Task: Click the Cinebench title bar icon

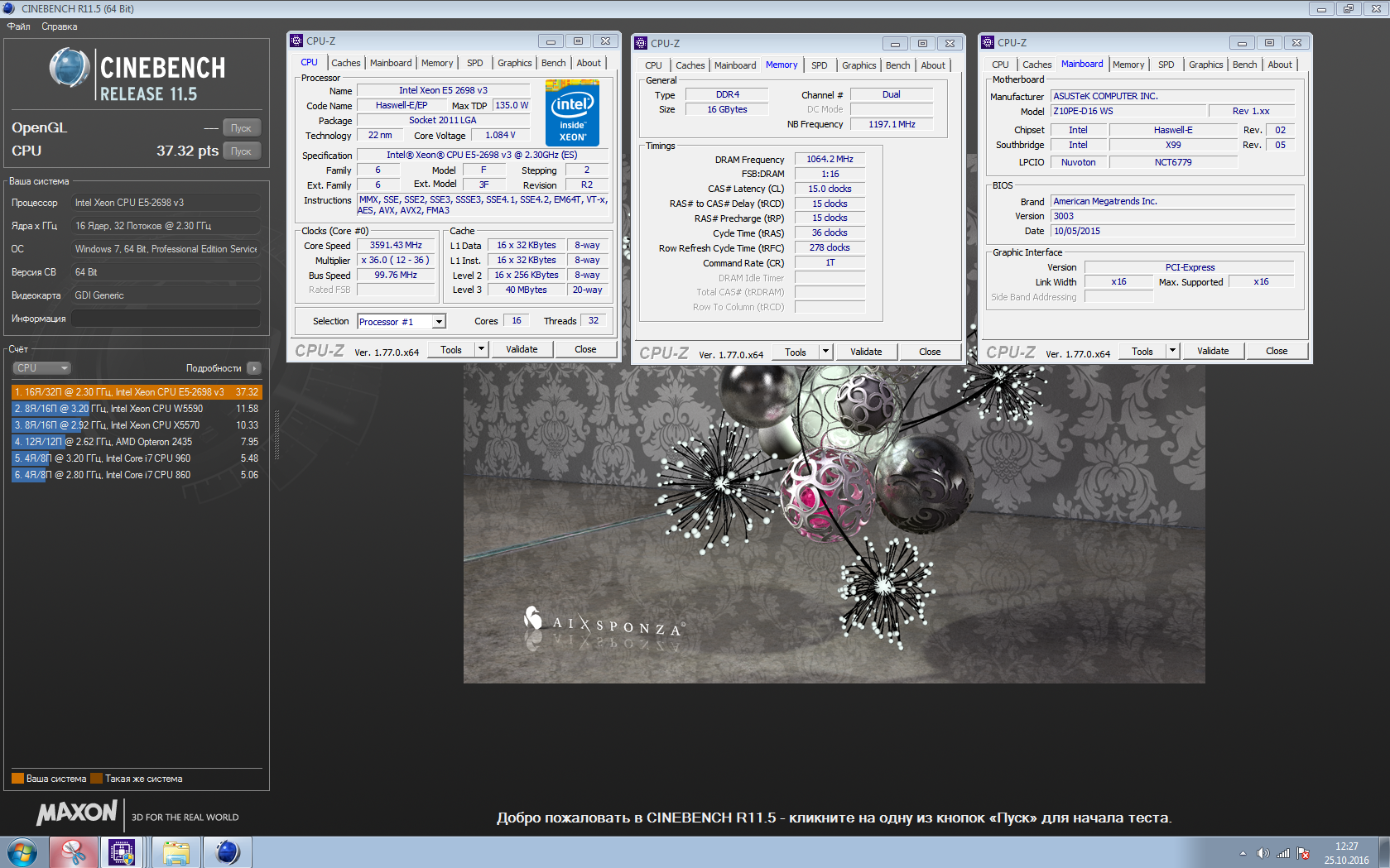Action: coord(9,8)
